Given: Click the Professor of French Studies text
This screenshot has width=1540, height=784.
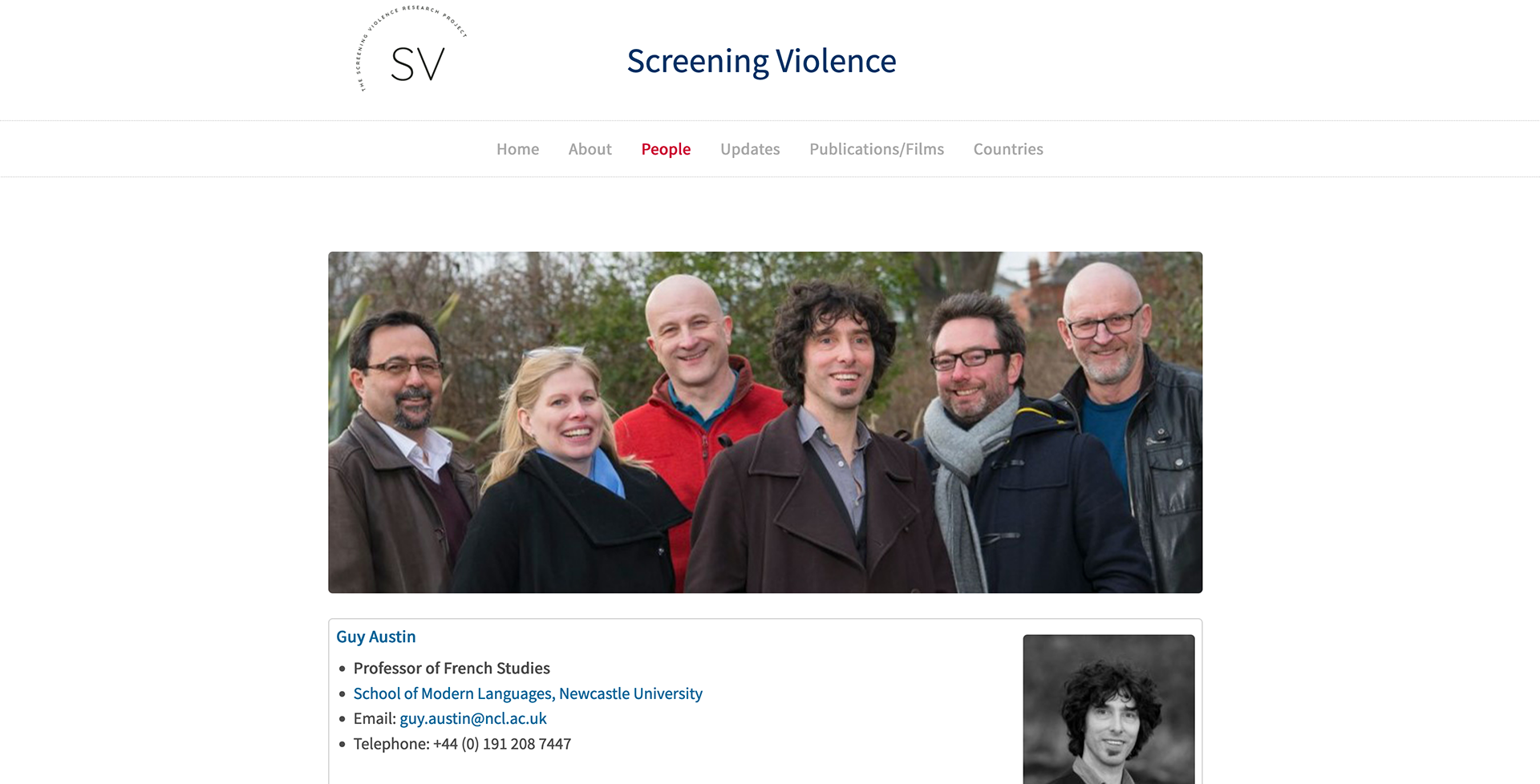Looking at the screenshot, I should click(x=452, y=669).
